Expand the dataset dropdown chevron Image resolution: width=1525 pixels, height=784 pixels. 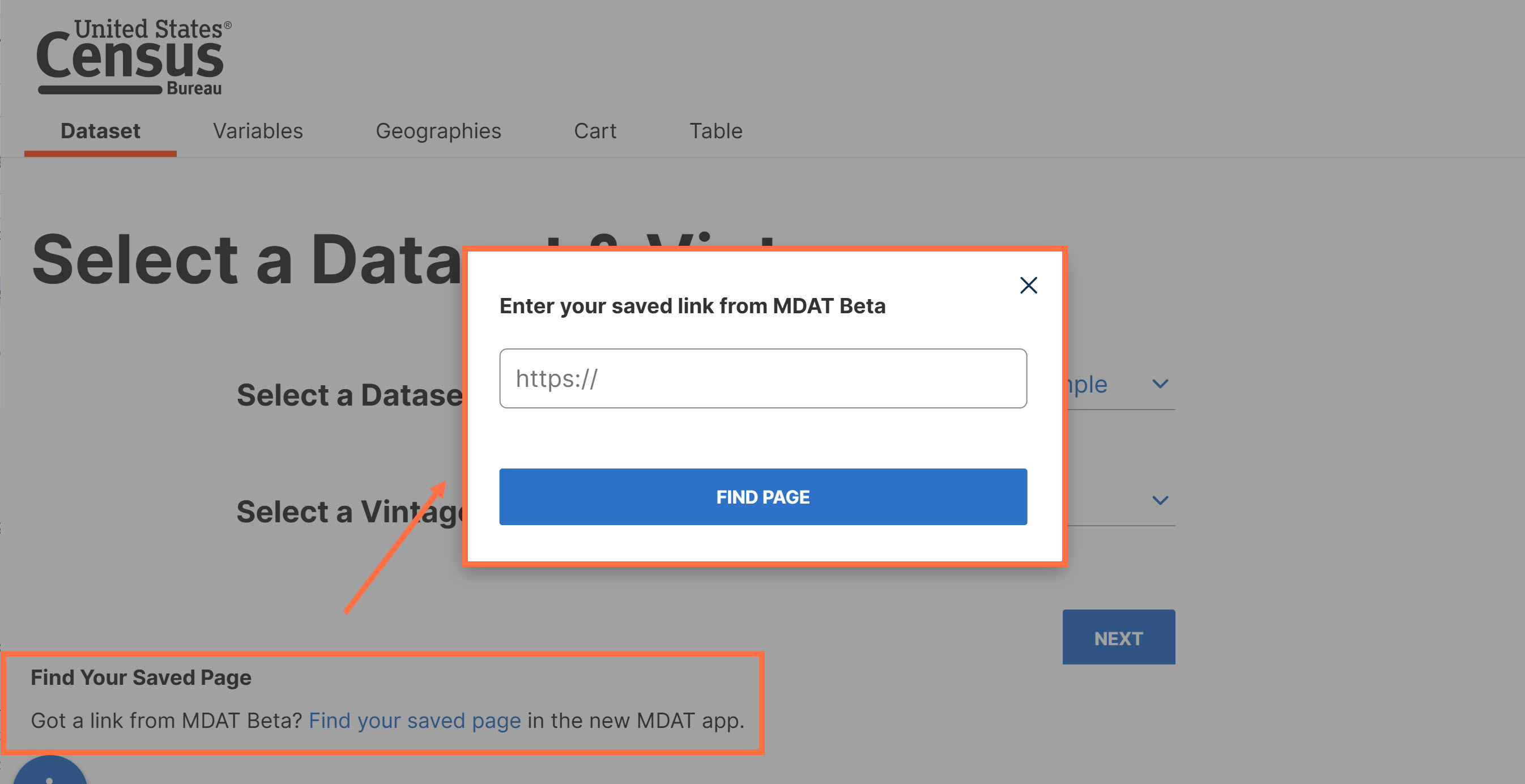[1160, 384]
